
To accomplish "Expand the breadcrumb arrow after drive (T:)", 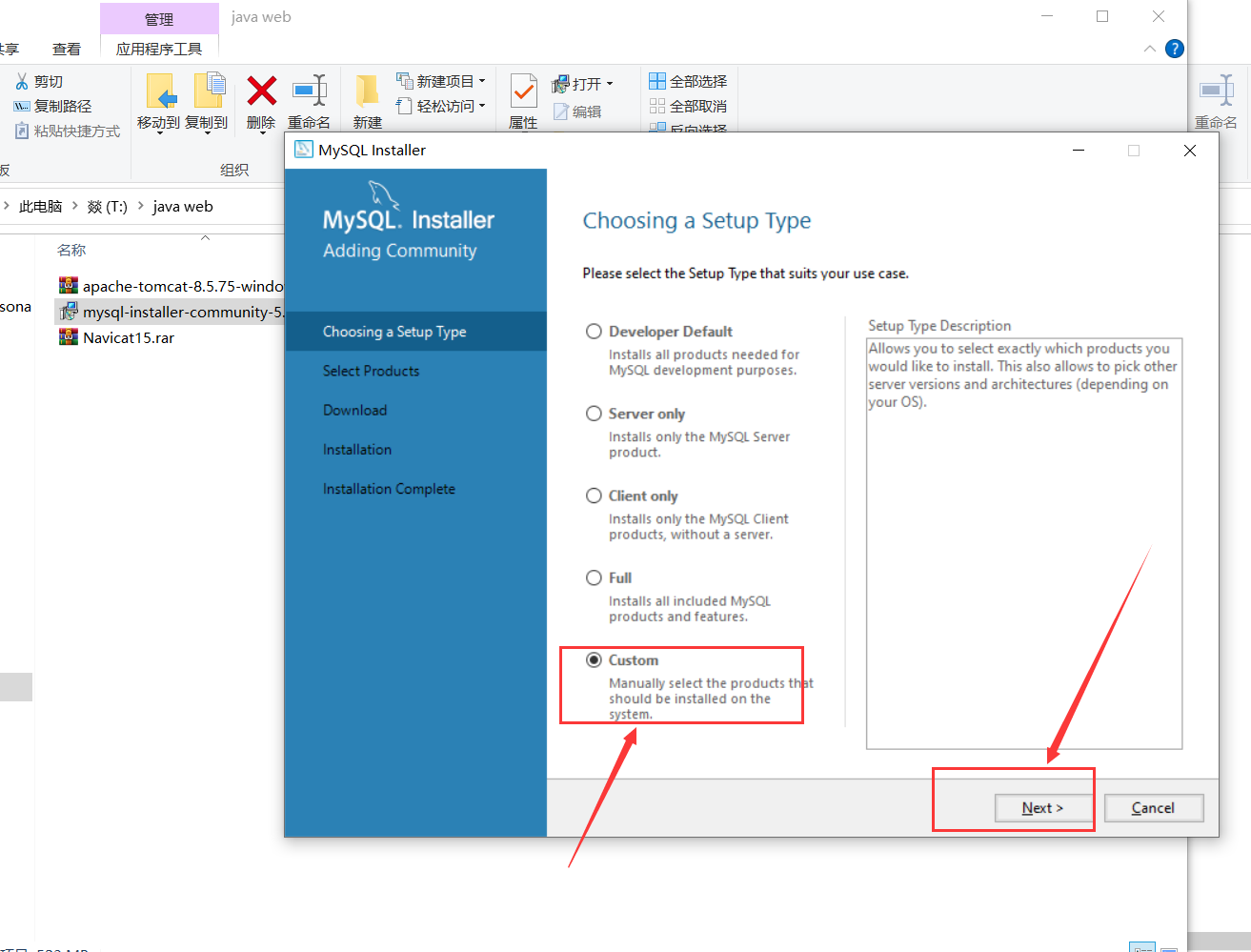I will (x=141, y=206).
